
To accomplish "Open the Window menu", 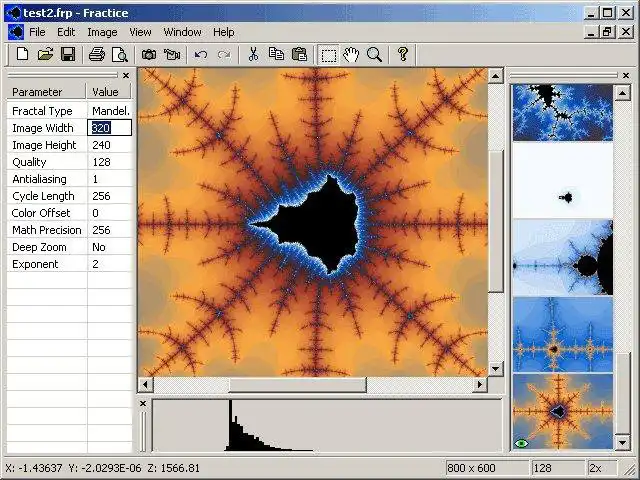I will click(182, 32).
